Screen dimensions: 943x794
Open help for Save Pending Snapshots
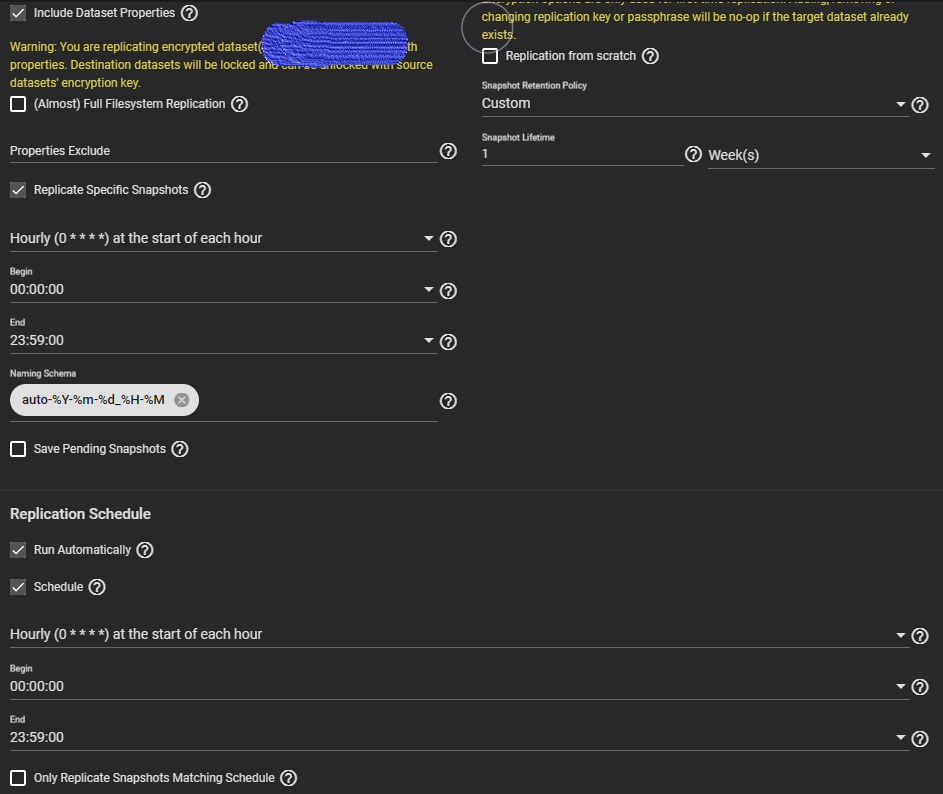click(180, 449)
